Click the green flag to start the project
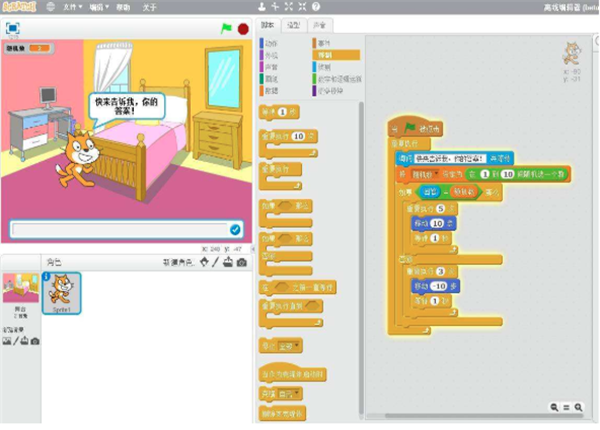This screenshot has height=430, width=600. pyautogui.click(x=226, y=28)
